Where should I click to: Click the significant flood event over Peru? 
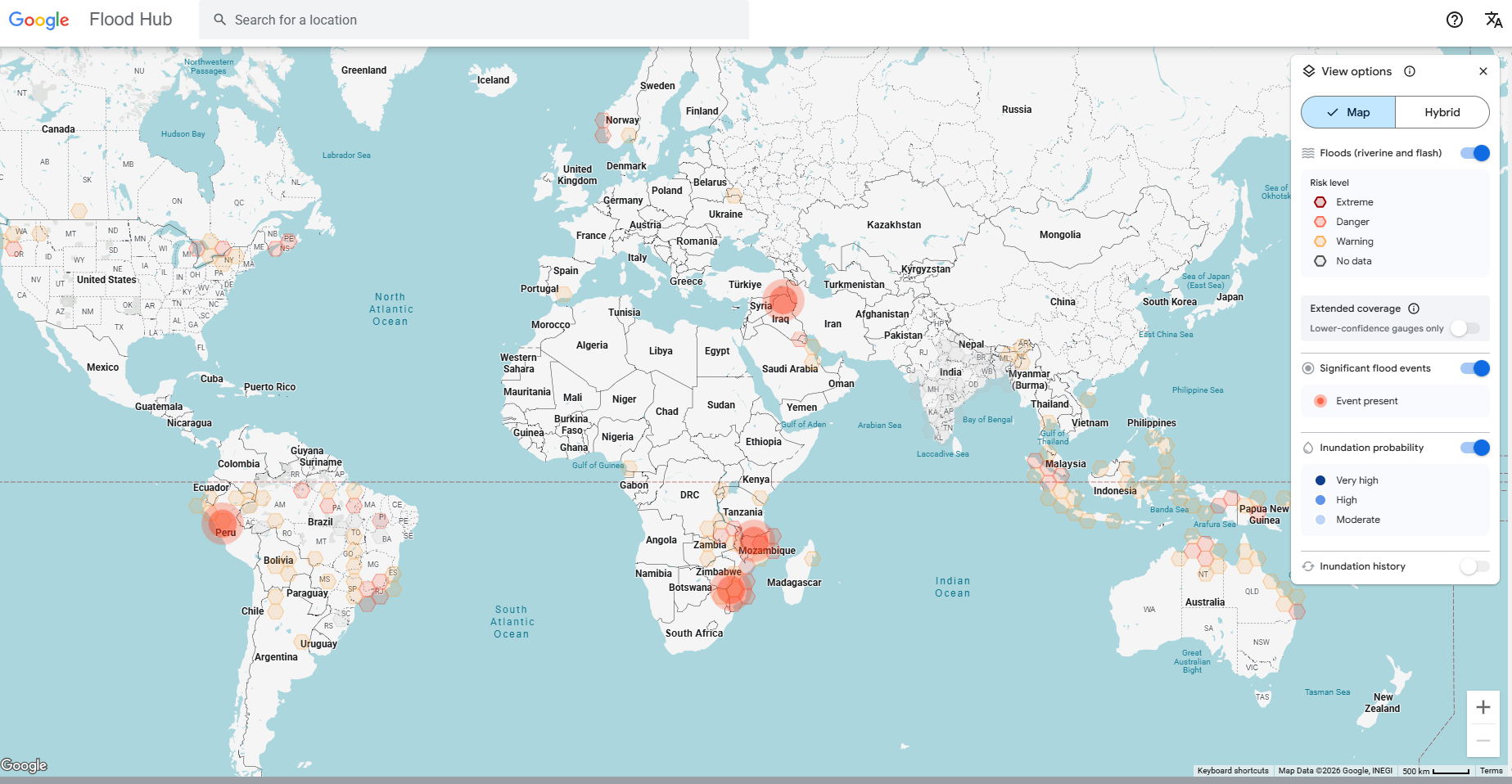222,523
